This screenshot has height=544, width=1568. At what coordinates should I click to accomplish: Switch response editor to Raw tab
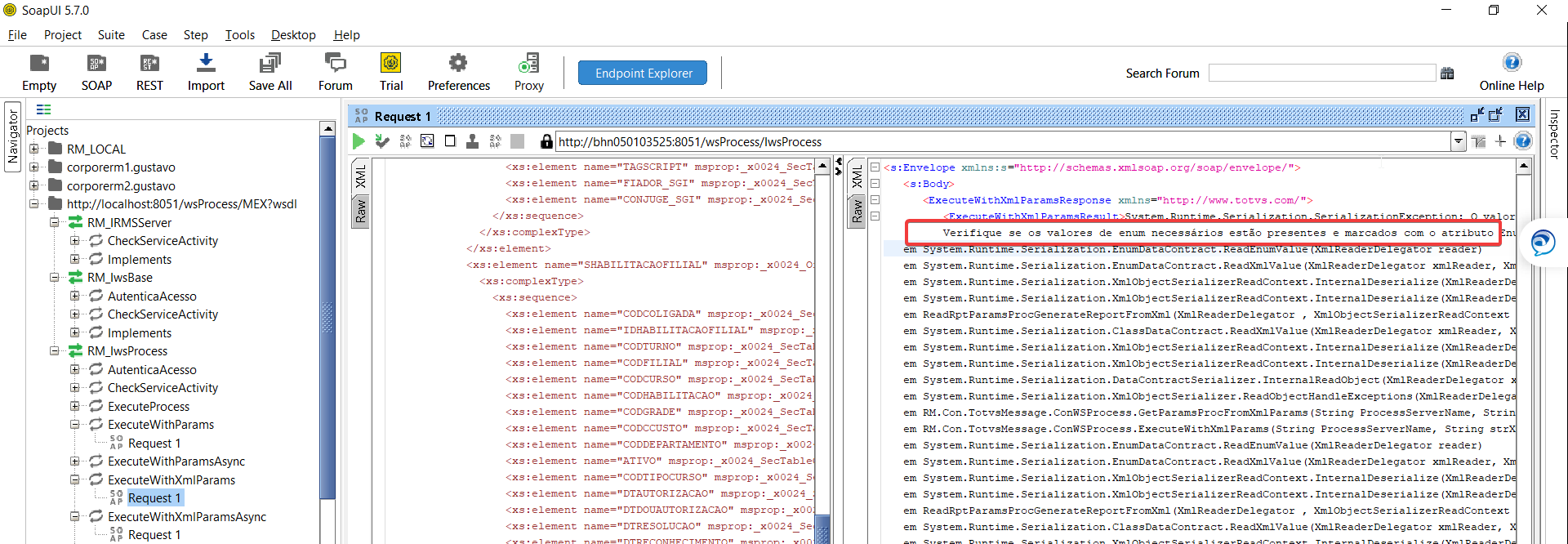point(857,212)
